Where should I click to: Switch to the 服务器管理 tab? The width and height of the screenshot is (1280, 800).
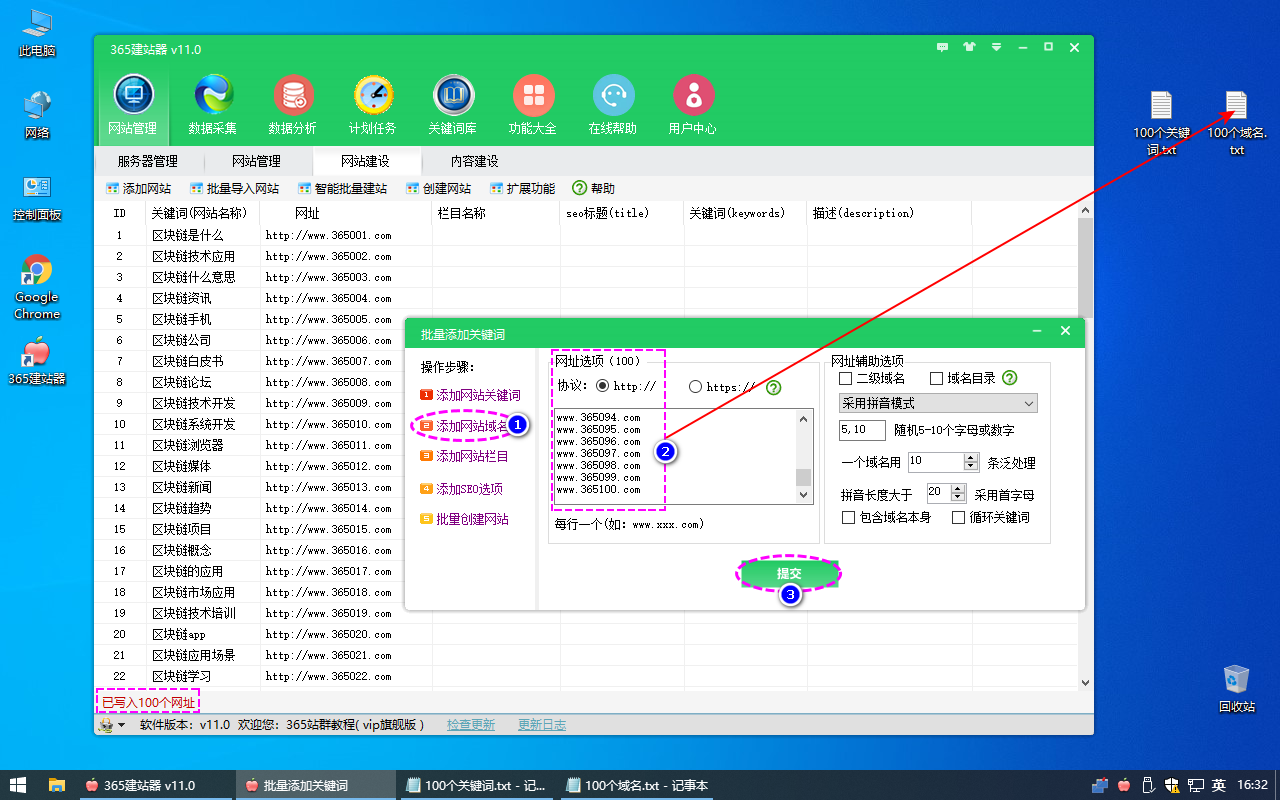pos(147,161)
